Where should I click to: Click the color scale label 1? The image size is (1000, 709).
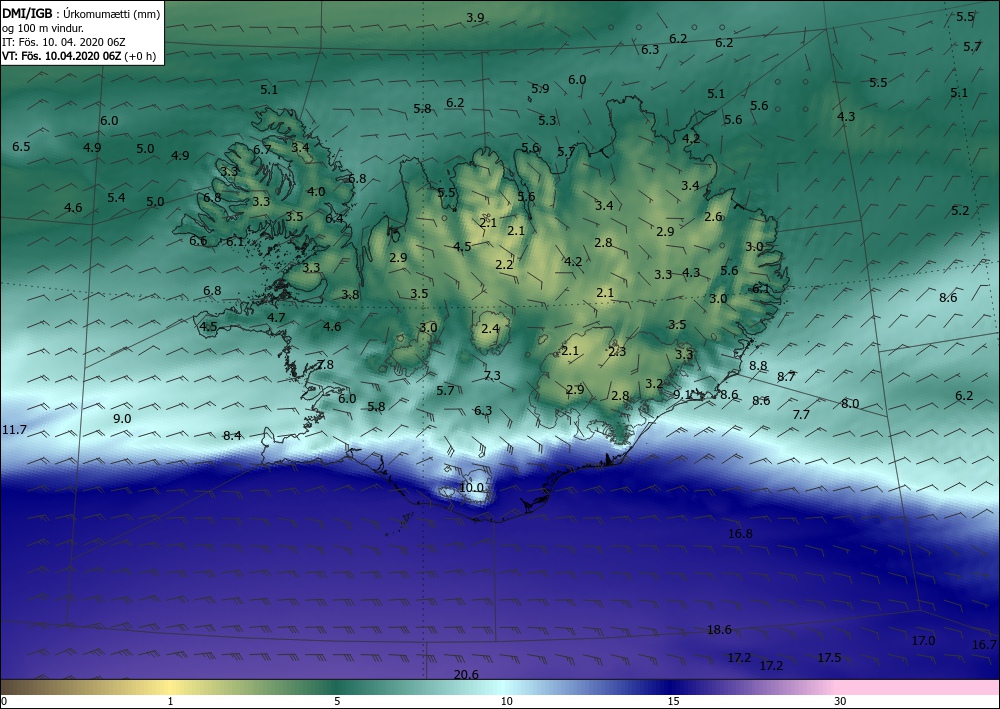[x=170, y=701]
